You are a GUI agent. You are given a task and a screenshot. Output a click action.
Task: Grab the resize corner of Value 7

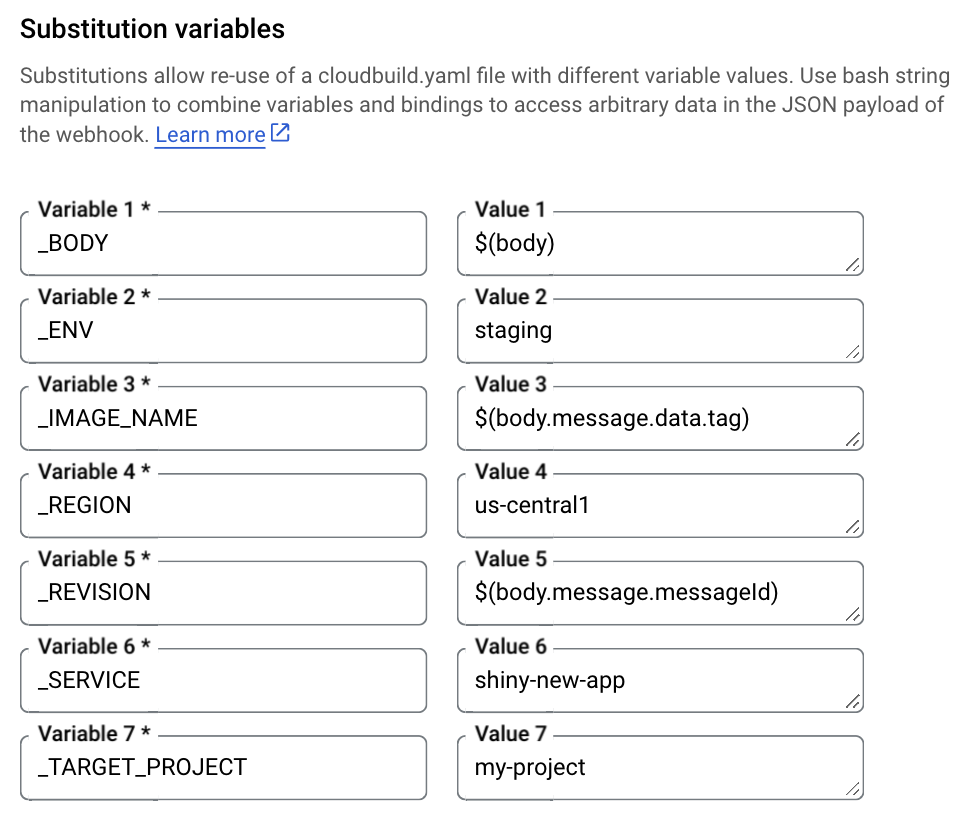tap(851, 790)
